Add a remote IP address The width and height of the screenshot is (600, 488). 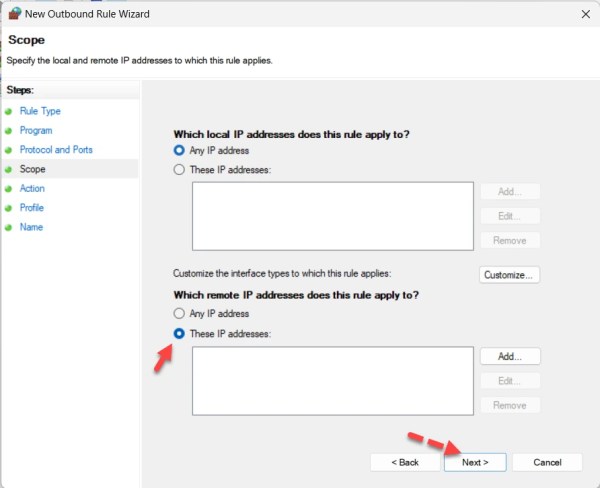(510, 356)
